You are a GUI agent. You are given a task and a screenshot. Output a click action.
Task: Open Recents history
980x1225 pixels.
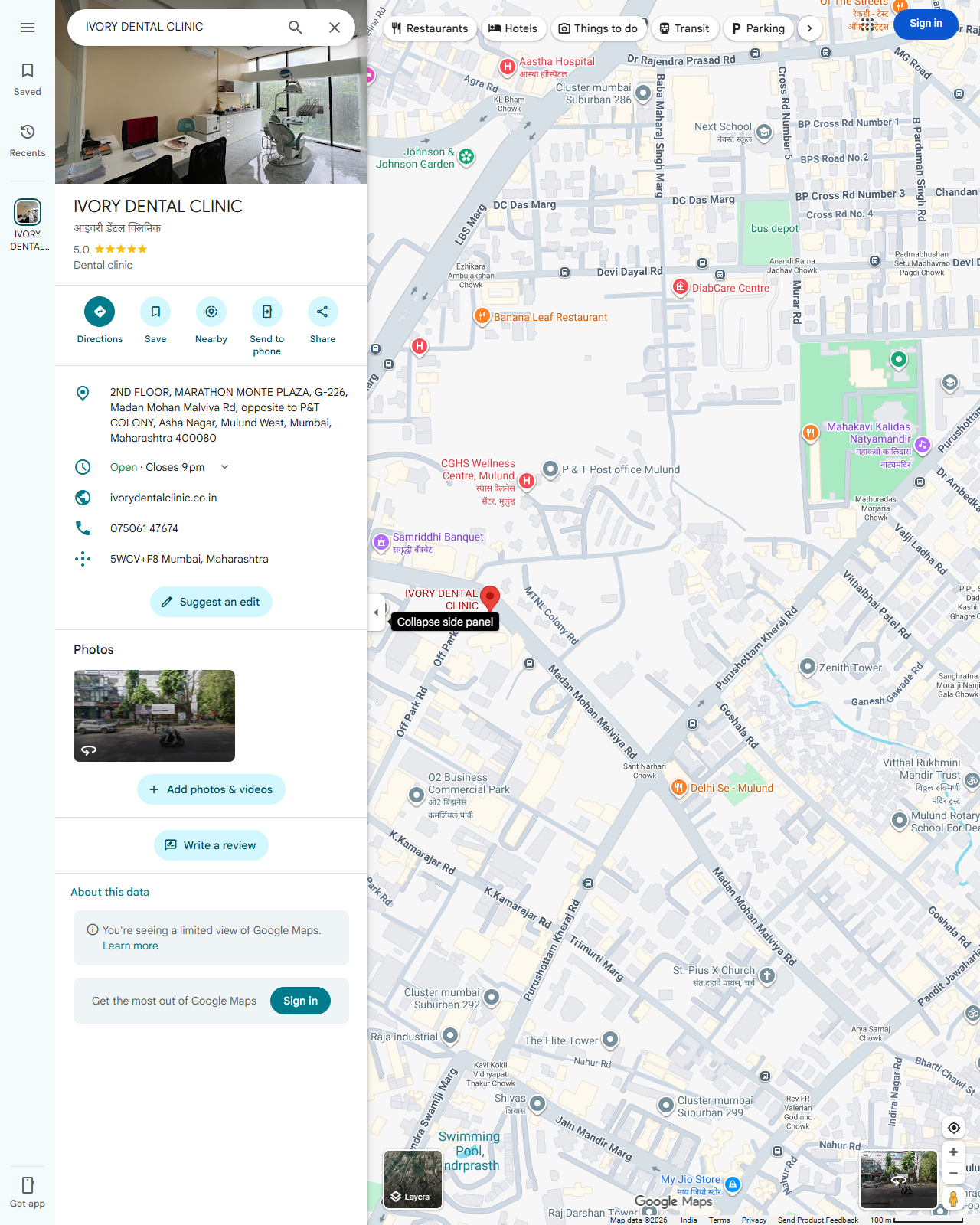(28, 140)
